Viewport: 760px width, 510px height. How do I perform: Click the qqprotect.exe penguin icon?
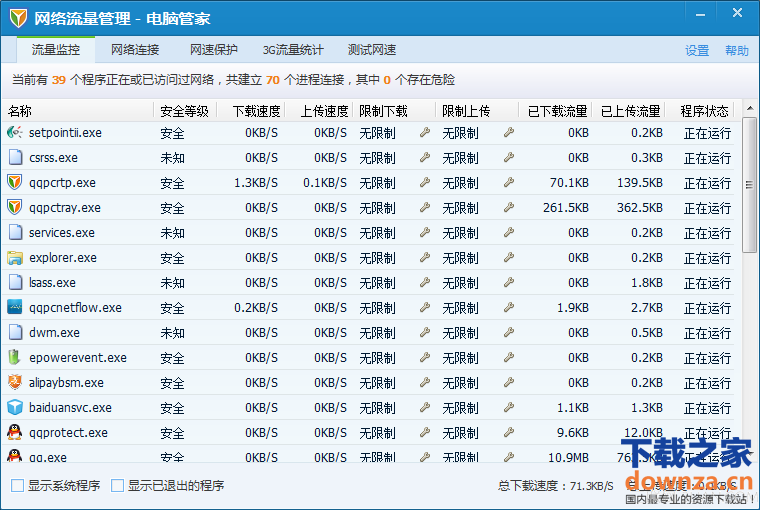coord(15,432)
